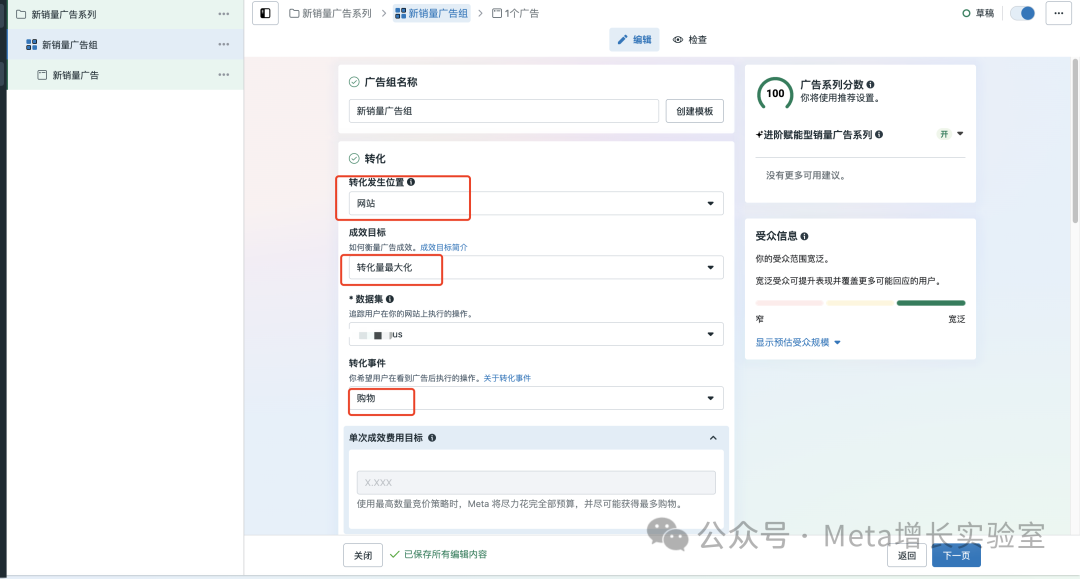Select the 编辑 tab
Viewport: 1080px width, 579px height.
pos(634,39)
